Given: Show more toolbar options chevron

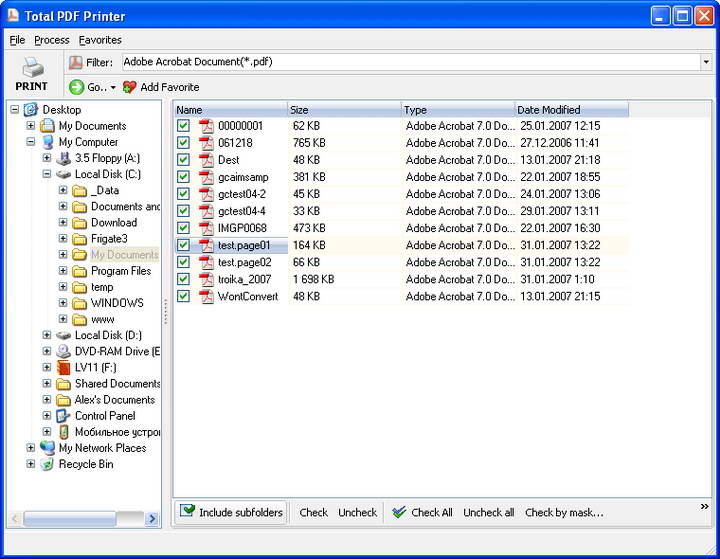Looking at the screenshot, I should pyautogui.click(x=704, y=507).
